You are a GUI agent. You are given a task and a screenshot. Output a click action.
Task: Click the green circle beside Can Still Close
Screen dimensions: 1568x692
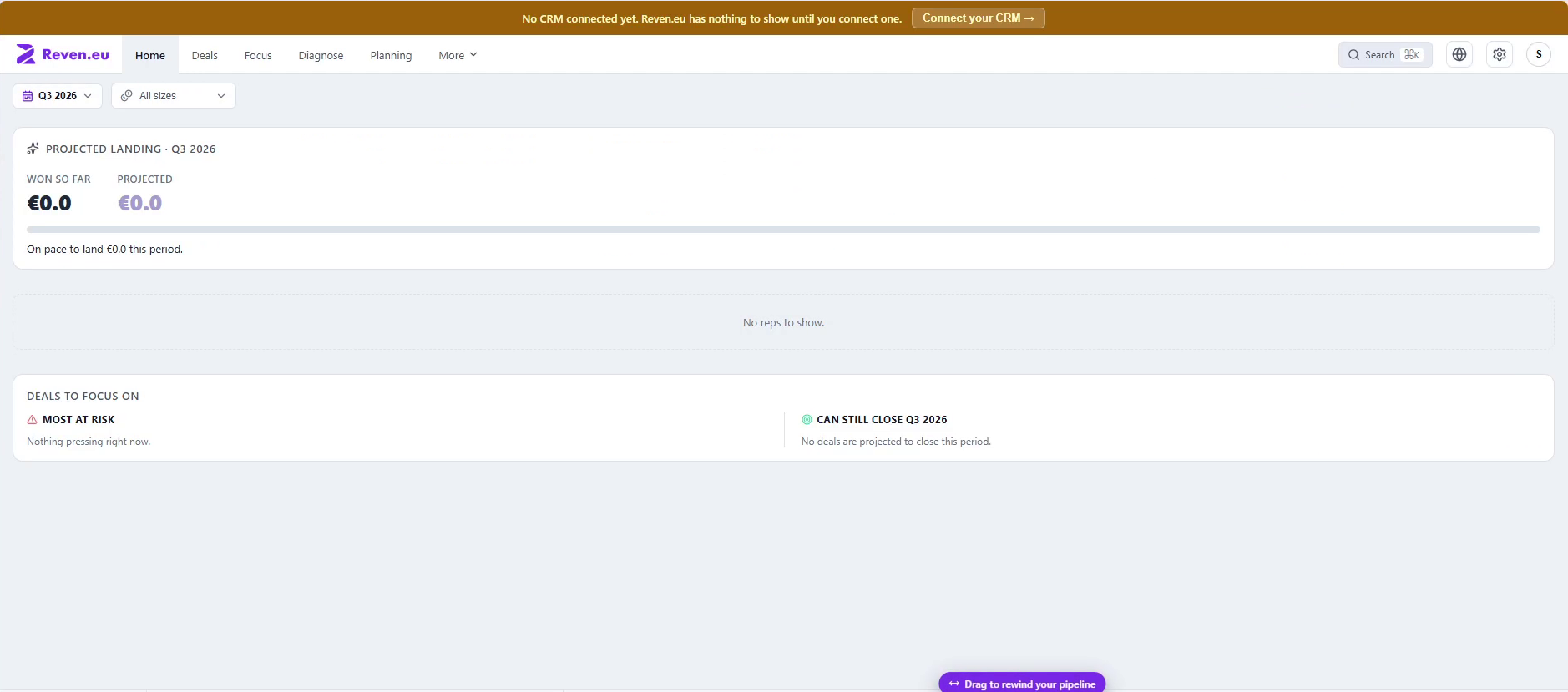[x=807, y=420]
